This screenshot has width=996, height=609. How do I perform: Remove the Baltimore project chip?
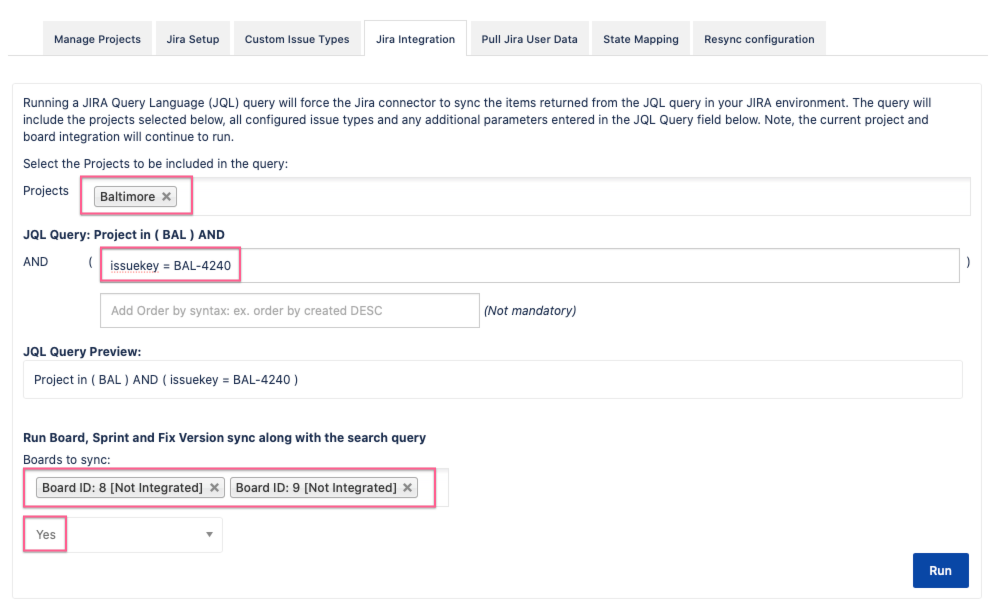pyautogui.click(x=166, y=197)
